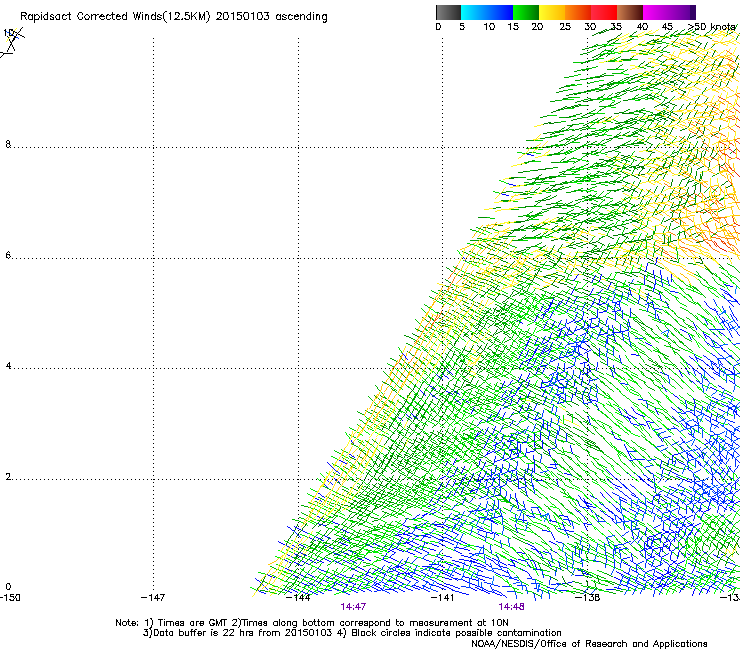
Task: Click the '45' label under the color bar
Action: coord(667,27)
